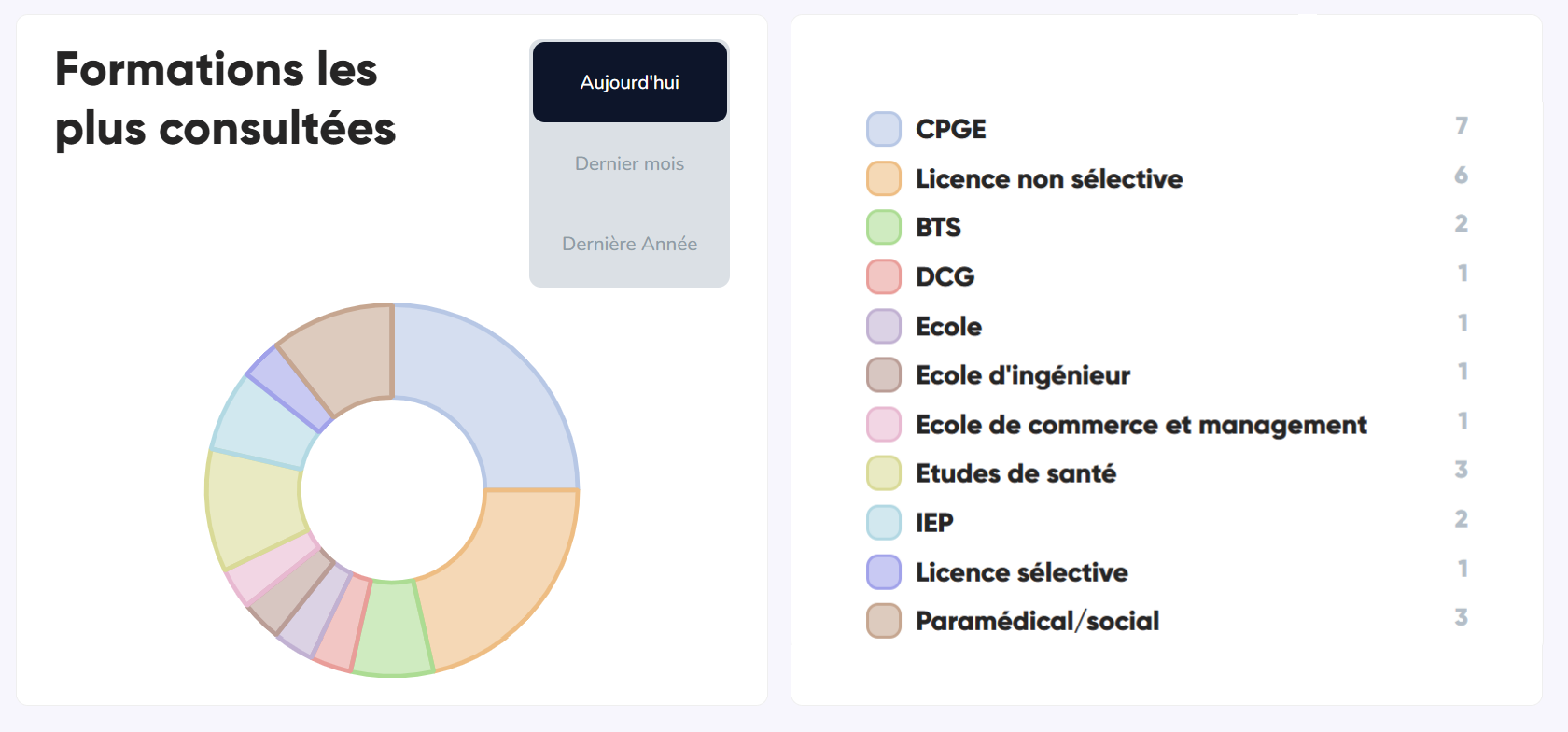The width and height of the screenshot is (1568, 732).
Task: Click the Ecole purple legend swatch
Action: pos(883,326)
